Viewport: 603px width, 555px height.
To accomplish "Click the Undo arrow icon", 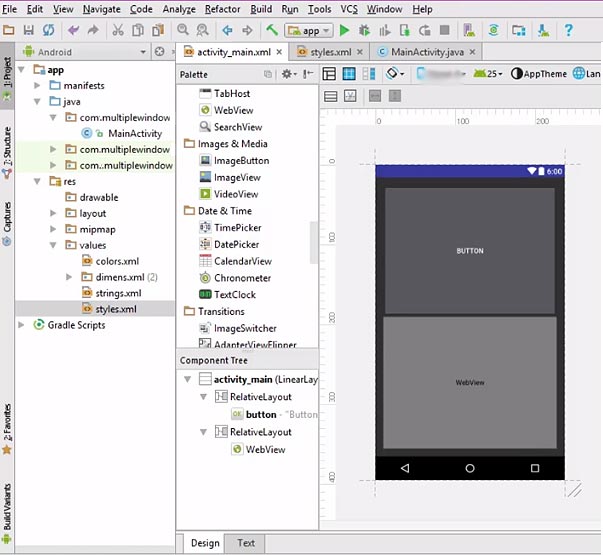I will pyautogui.click(x=73, y=30).
